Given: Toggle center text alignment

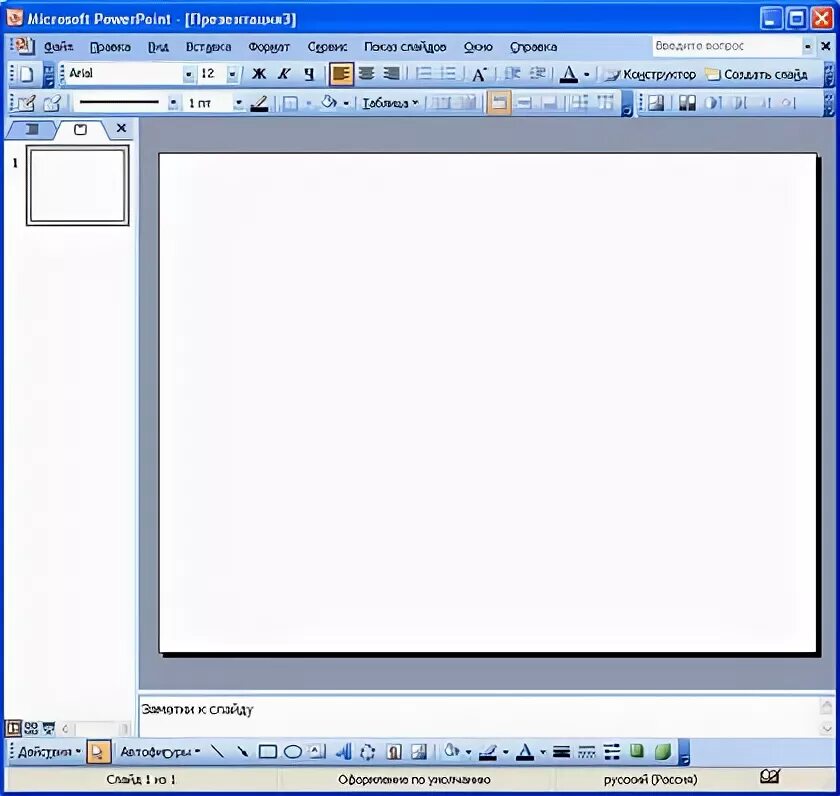Looking at the screenshot, I should (x=366, y=74).
